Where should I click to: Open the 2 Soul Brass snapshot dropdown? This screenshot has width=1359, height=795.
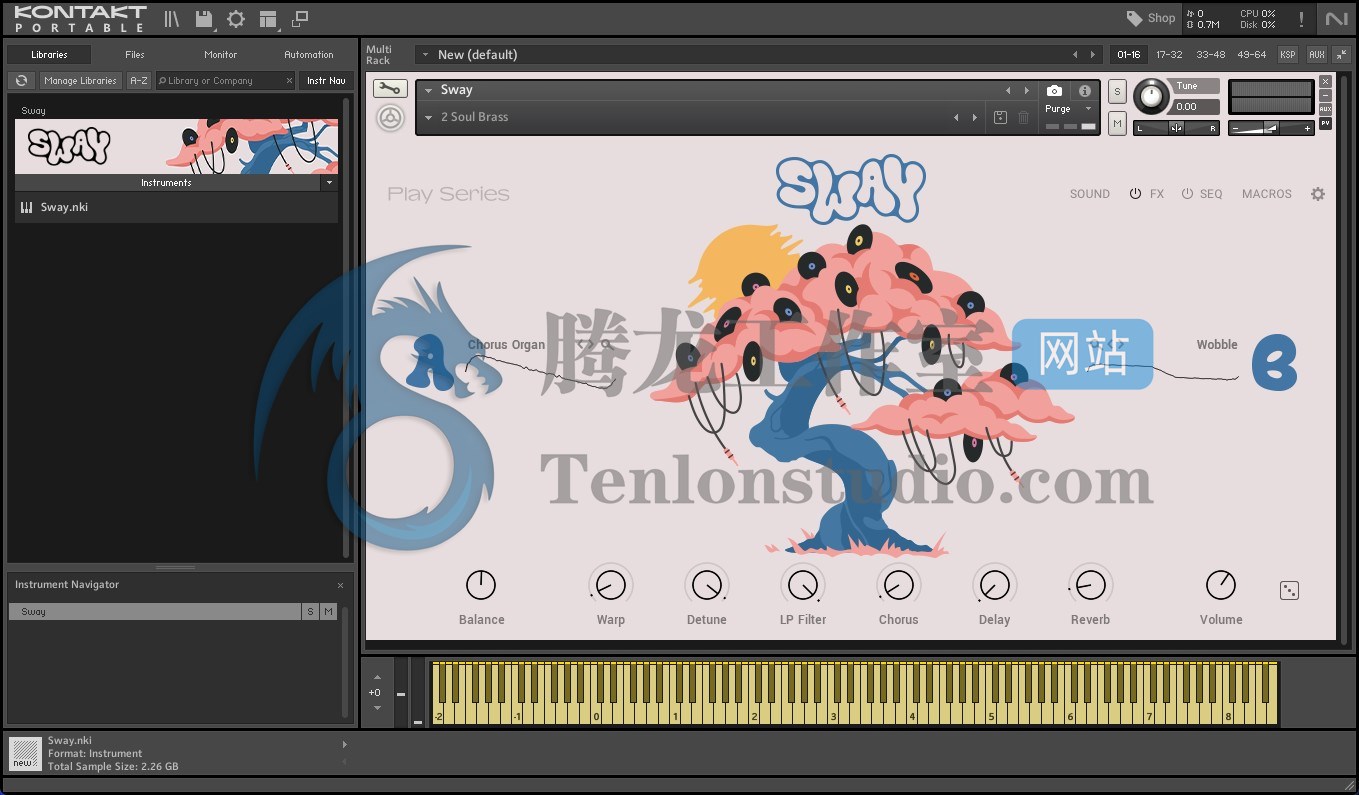[x=428, y=118]
